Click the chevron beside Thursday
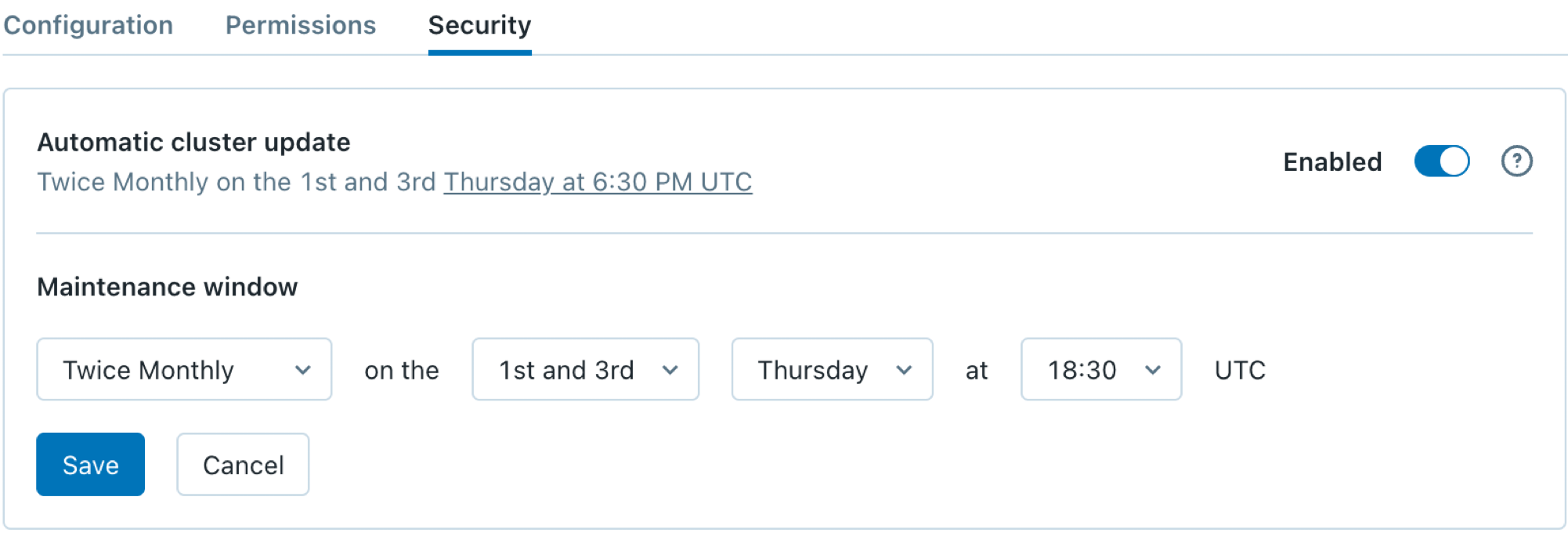The height and width of the screenshot is (533, 1568). pyautogui.click(x=906, y=369)
